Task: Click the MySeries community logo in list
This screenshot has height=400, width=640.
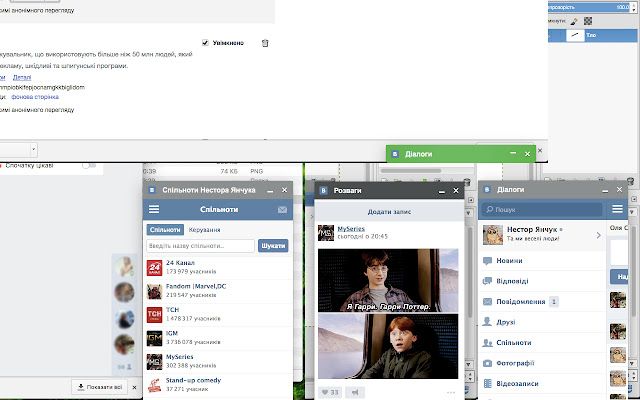Action: click(x=154, y=362)
